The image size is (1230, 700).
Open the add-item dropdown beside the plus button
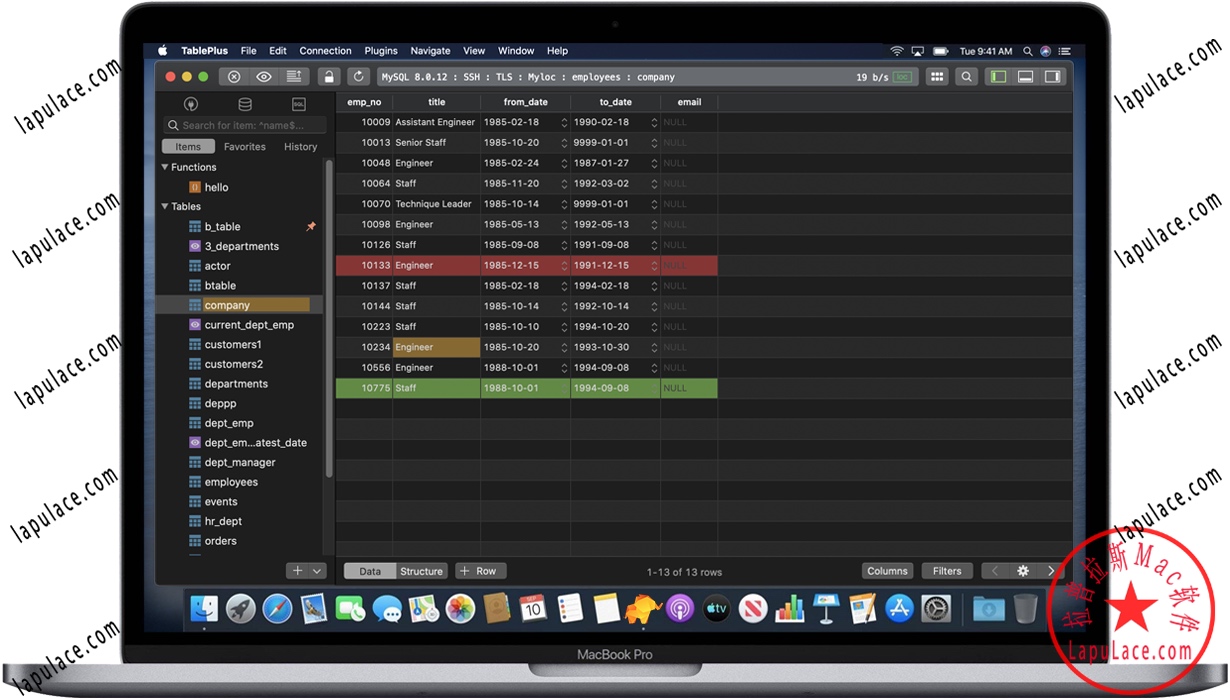click(x=314, y=570)
